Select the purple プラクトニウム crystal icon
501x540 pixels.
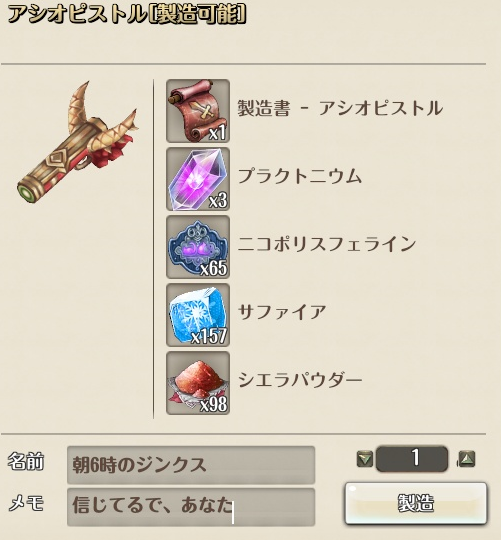pyautogui.click(x=198, y=179)
